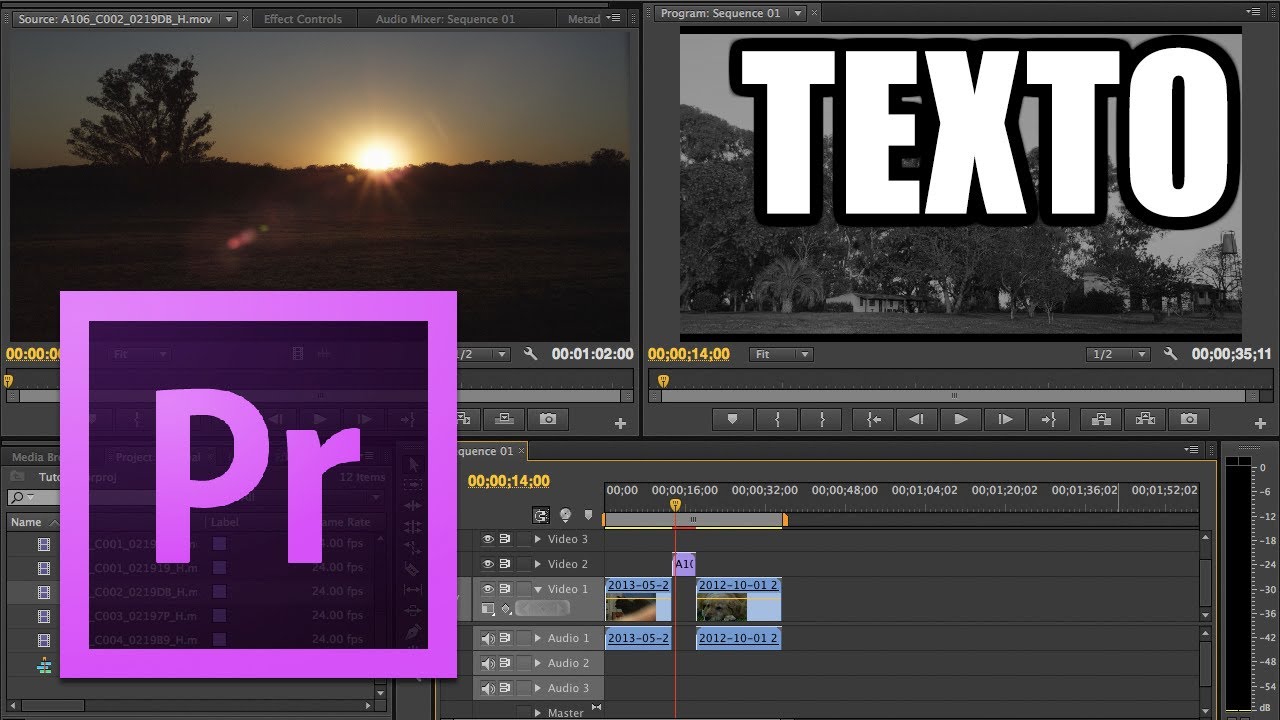The image size is (1280, 720).
Task: Click the Program monitor zoom scroll bar
Action: [x=953, y=396]
